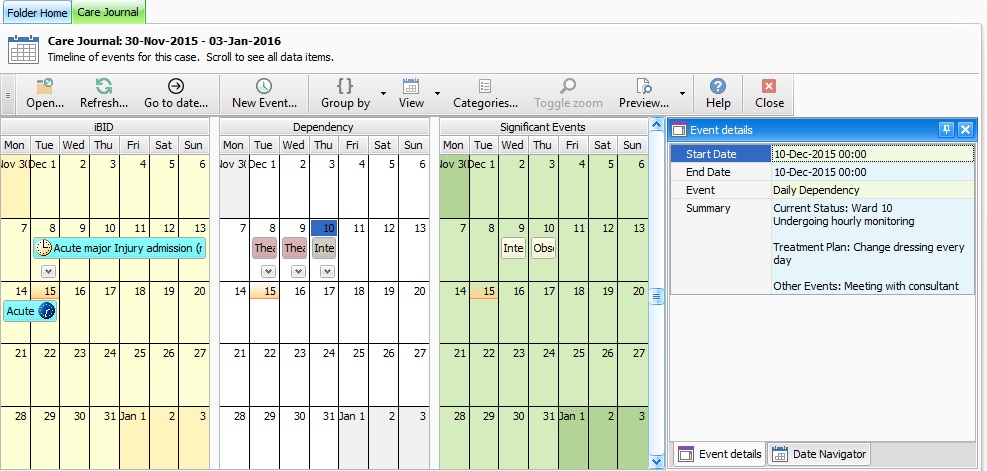987x471 pixels.
Task: Expand the View dropdown arrow
Action: coord(437,94)
